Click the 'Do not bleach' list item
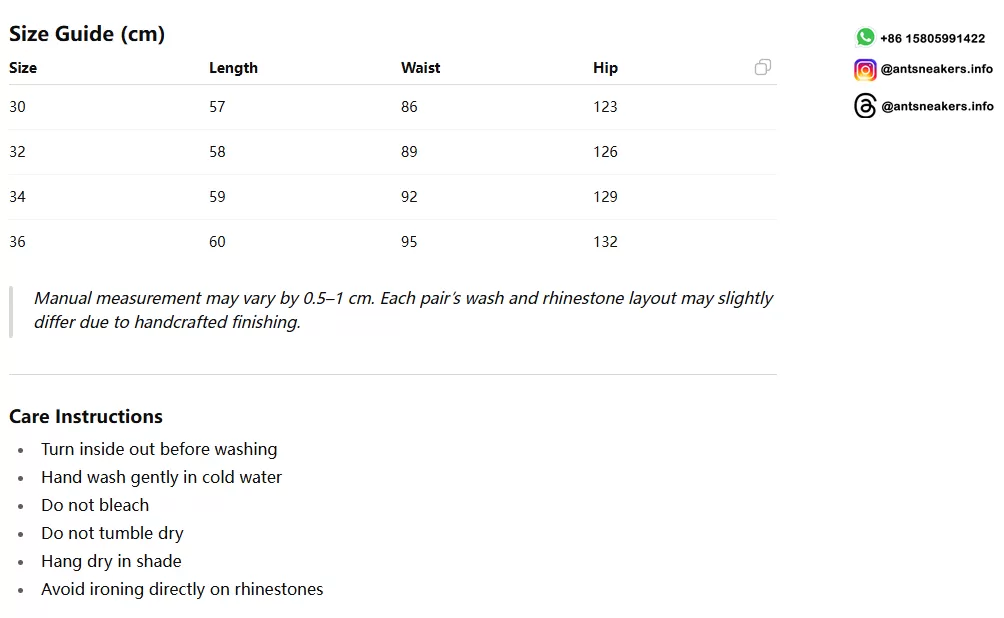1004x618 pixels. (x=95, y=505)
